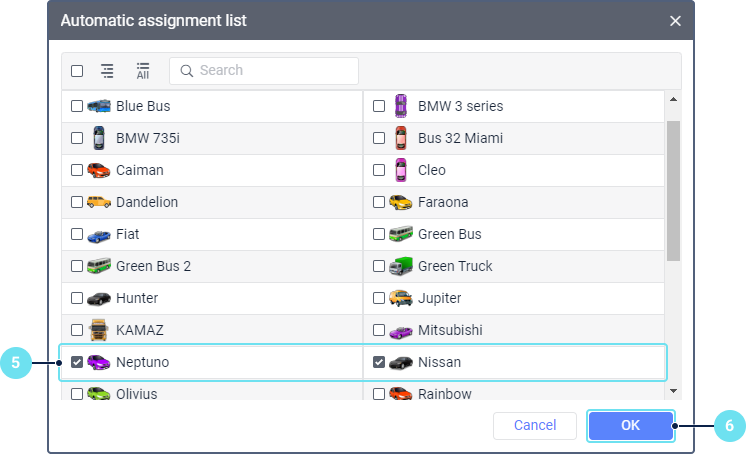Click the KAMAZ truck icon
This screenshot has width=746, height=454.
click(x=98, y=330)
